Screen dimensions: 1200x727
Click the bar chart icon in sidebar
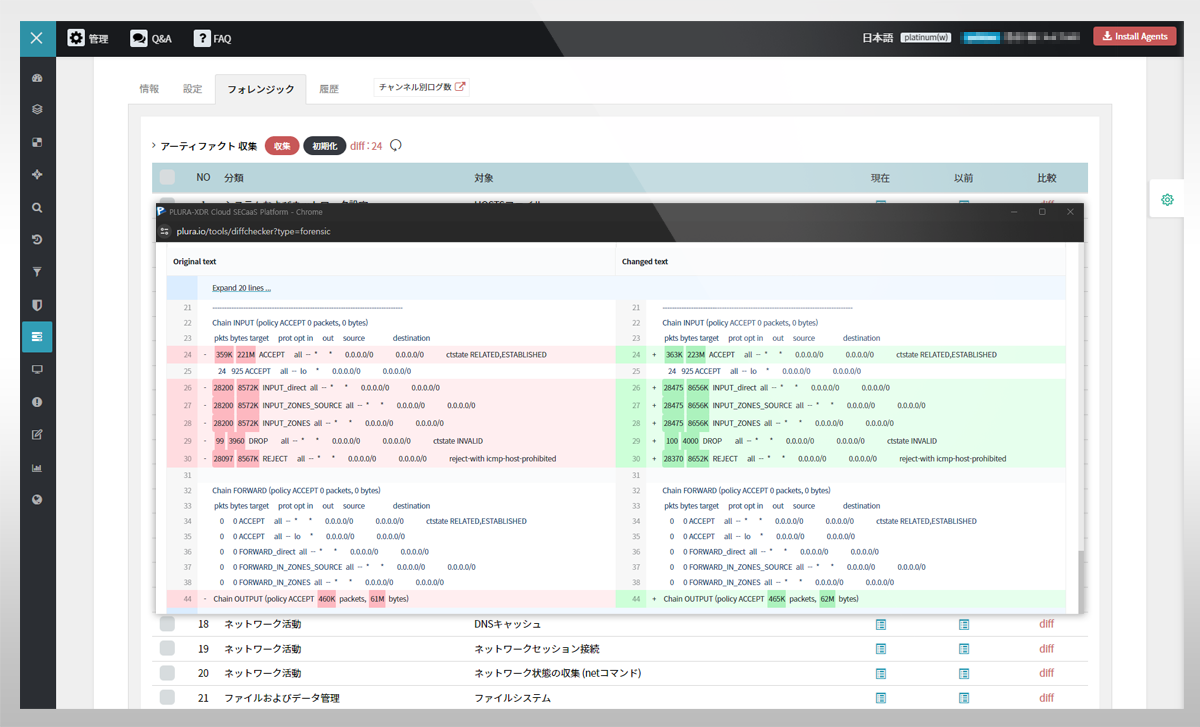[x=37, y=467]
